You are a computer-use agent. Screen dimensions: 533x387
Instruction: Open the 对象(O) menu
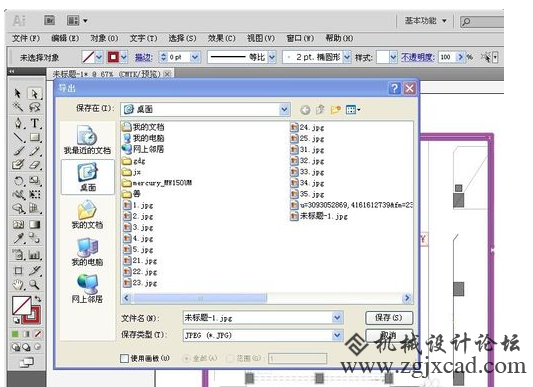[x=104, y=38]
